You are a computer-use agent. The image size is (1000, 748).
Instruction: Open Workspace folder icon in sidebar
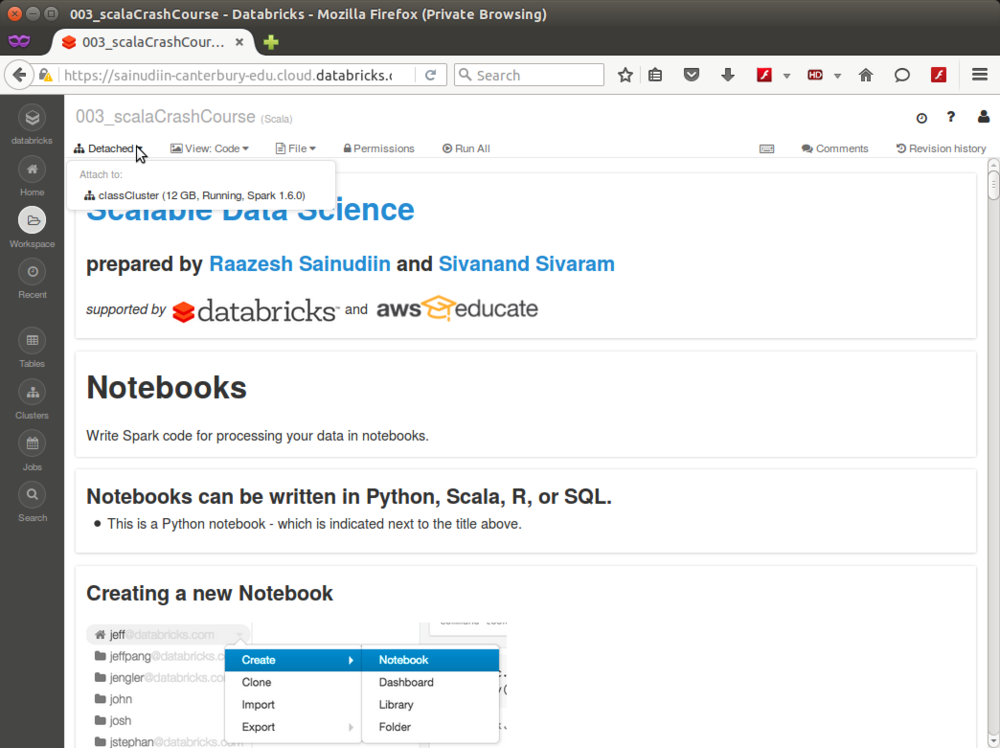pyautogui.click(x=32, y=221)
